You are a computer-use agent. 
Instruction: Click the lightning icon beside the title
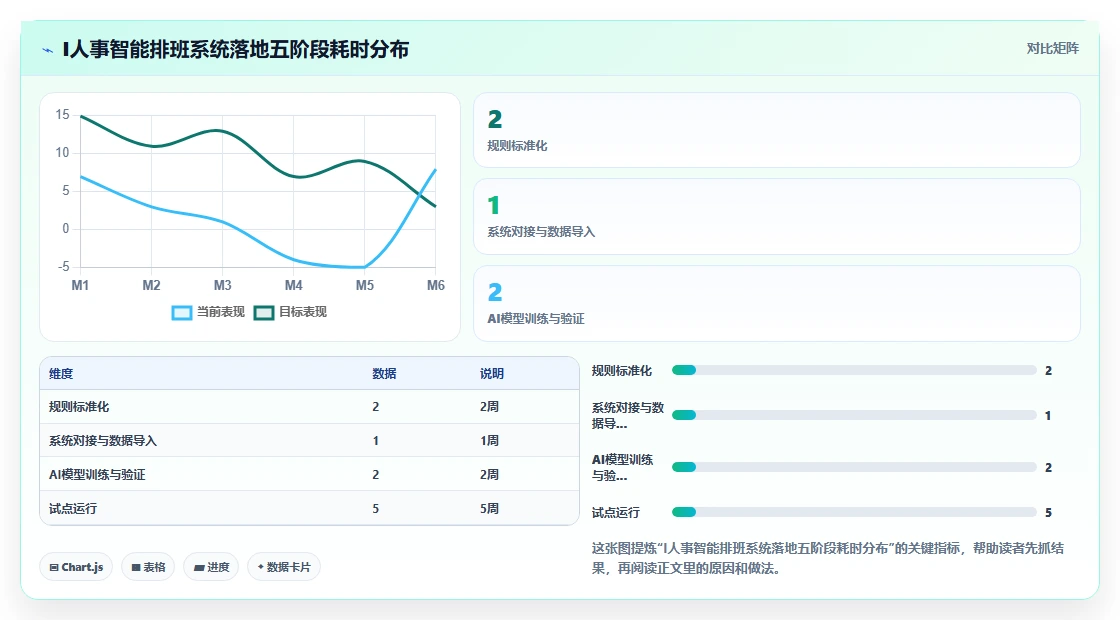pos(48,50)
